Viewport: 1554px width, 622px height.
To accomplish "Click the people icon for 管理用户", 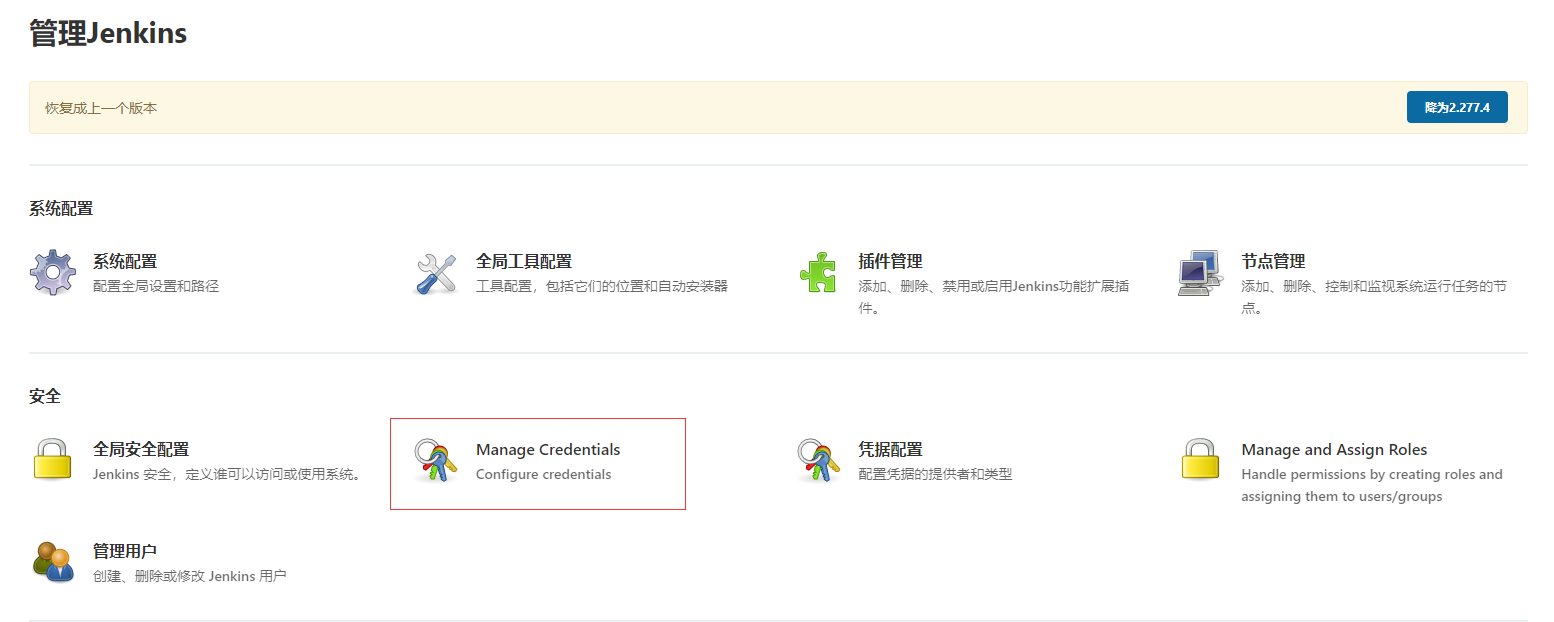I will coord(53,562).
